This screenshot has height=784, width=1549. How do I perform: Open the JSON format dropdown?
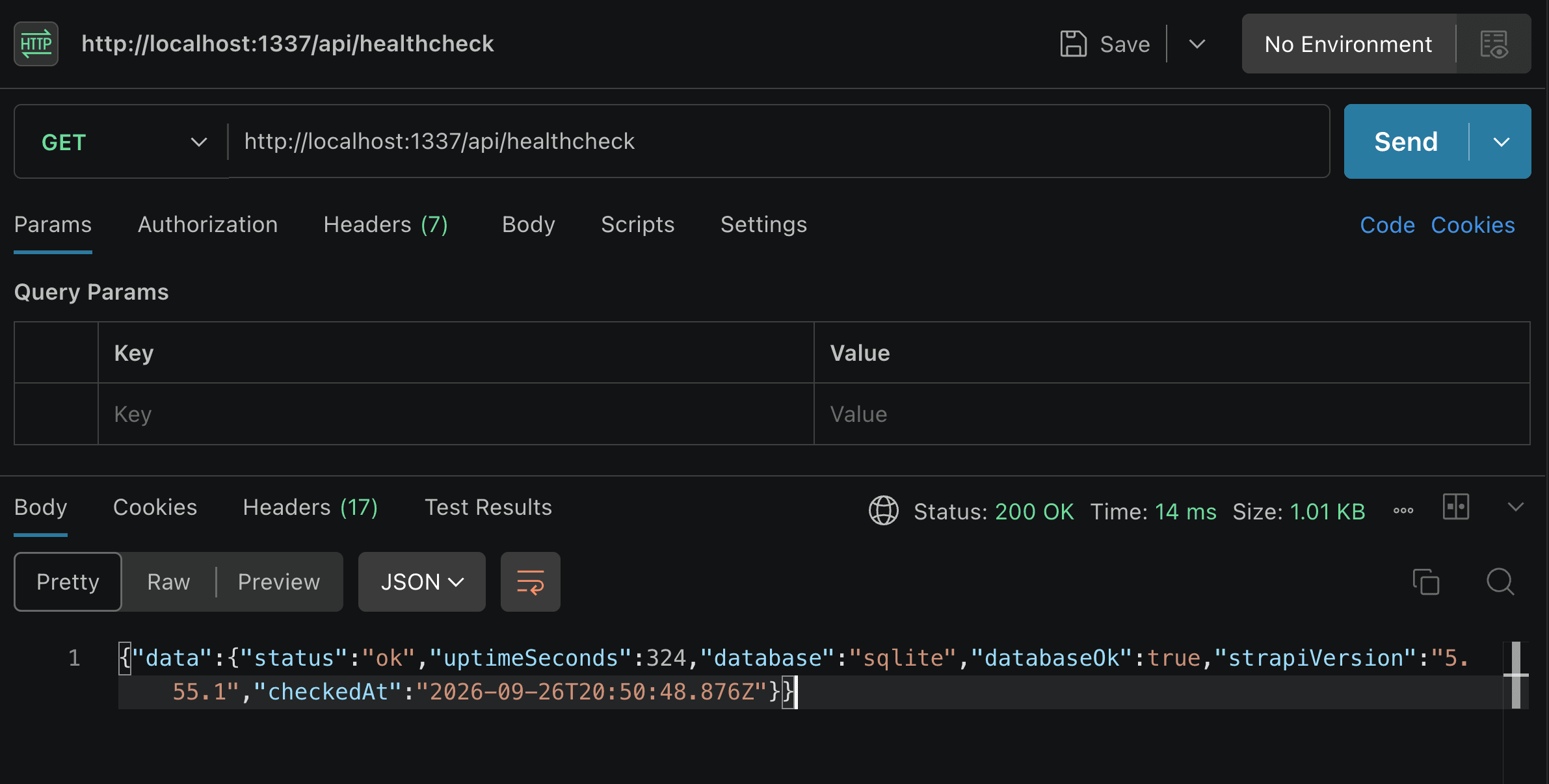(x=422, y=582)
